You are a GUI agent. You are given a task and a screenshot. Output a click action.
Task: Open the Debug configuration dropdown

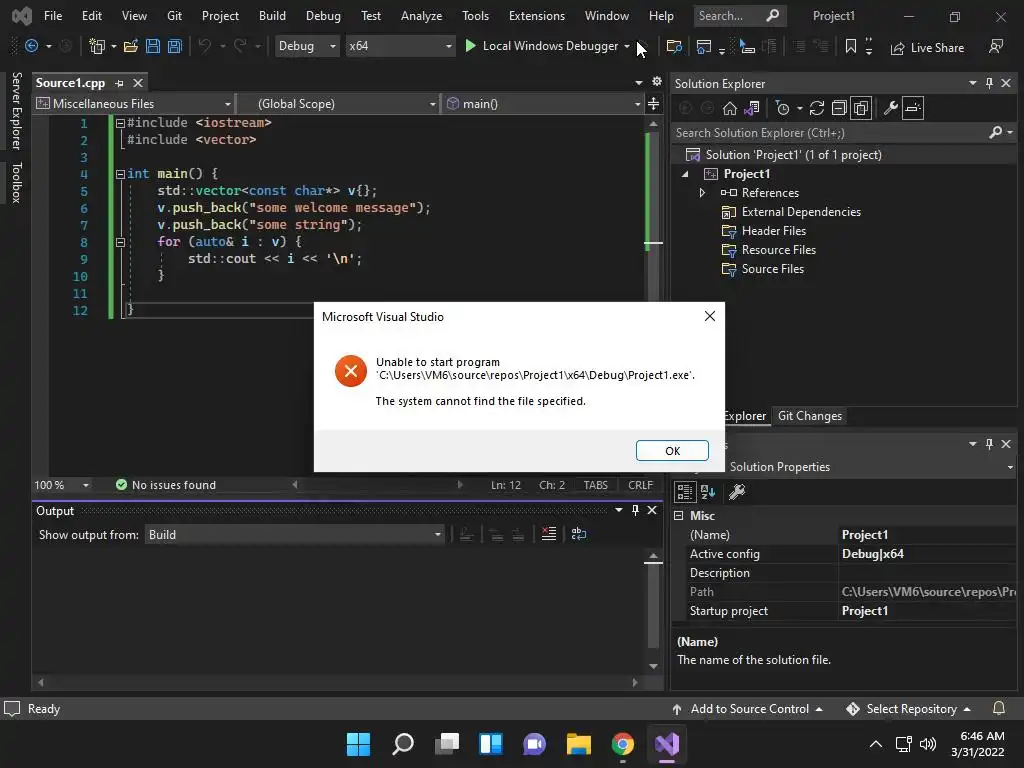tap(306, 46)
